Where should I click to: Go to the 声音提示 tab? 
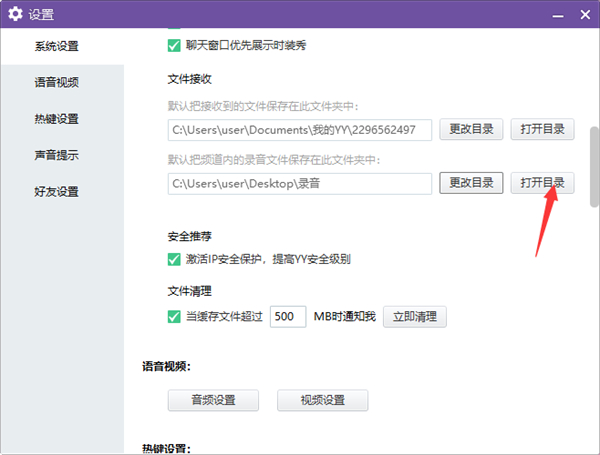point(56,155)
